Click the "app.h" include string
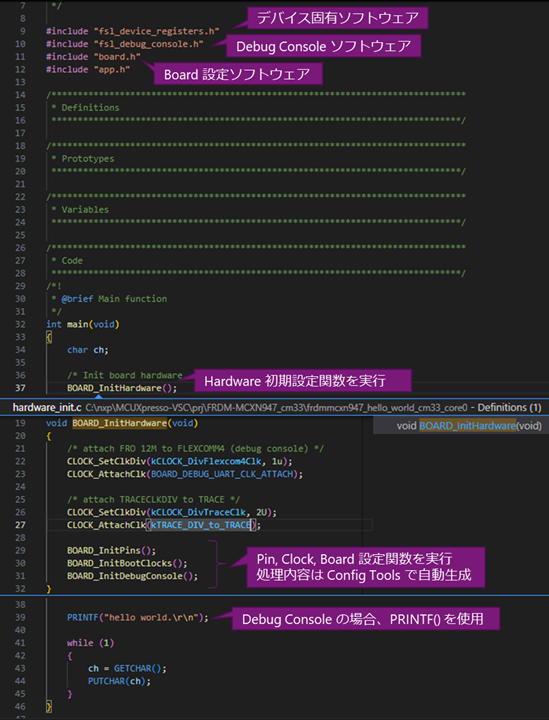The image size is (549, 720). click(x=112, y=70)
